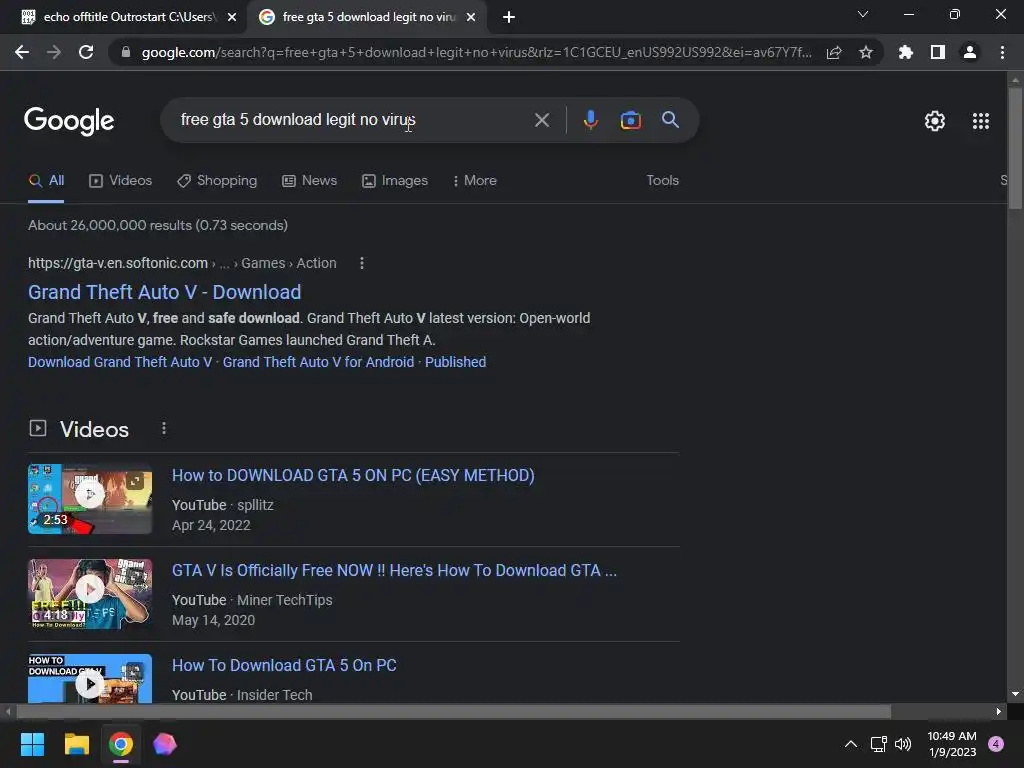Play the 4:18 video thumbnail

90,594
